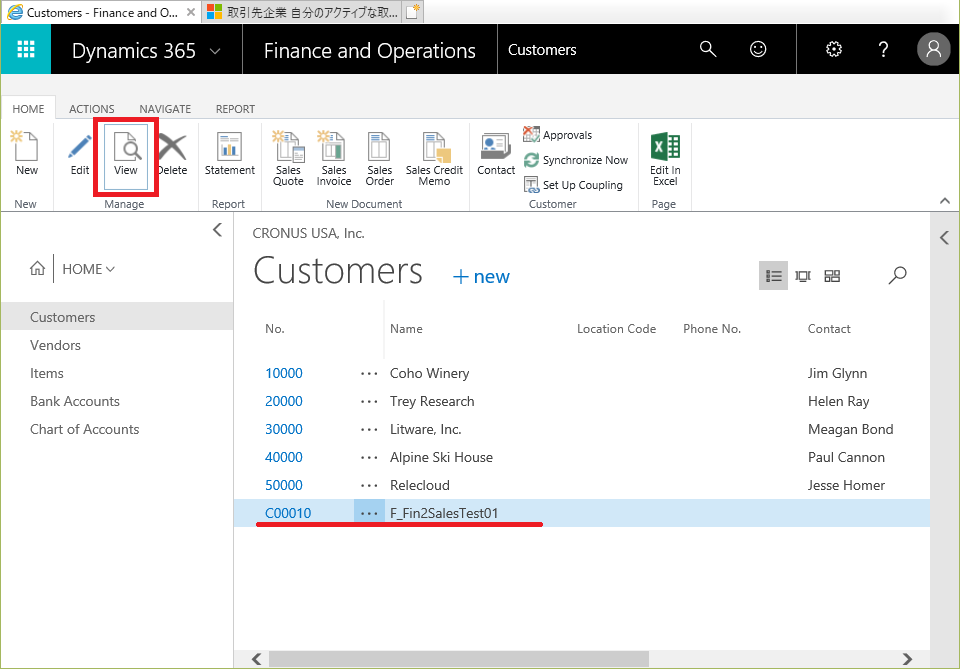Click the View ribbon icon
Image resolution: width=960 pixels, height=669 pixels.
(126, 156)
